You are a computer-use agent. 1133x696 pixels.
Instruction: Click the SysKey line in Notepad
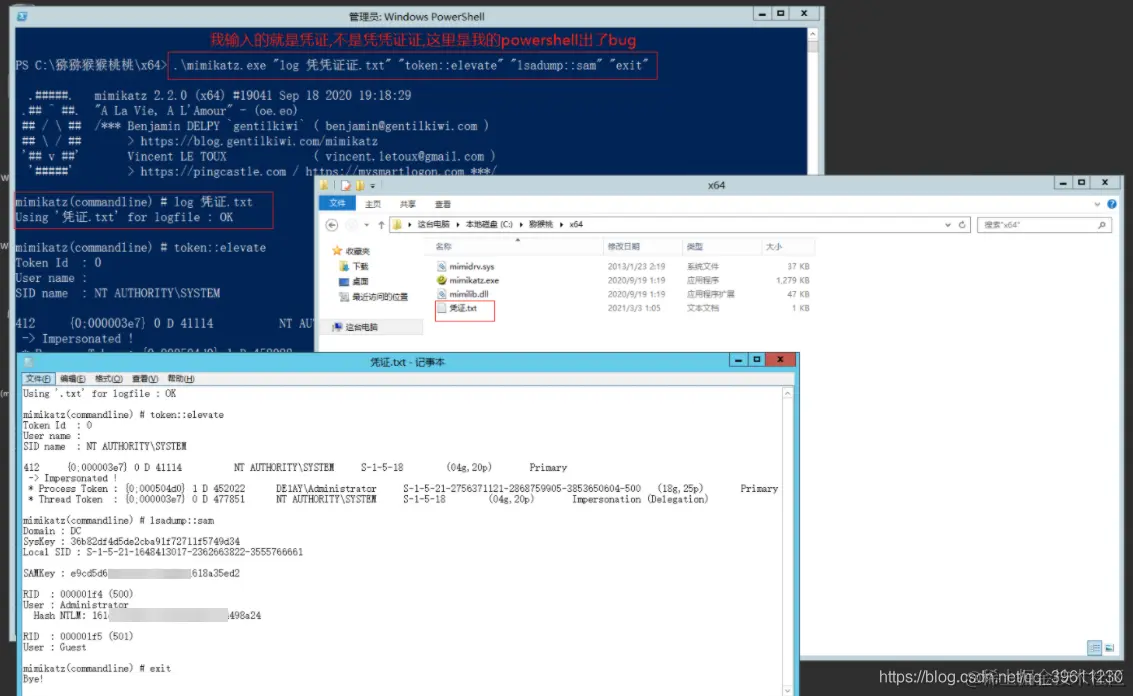(x=132, y=541)
